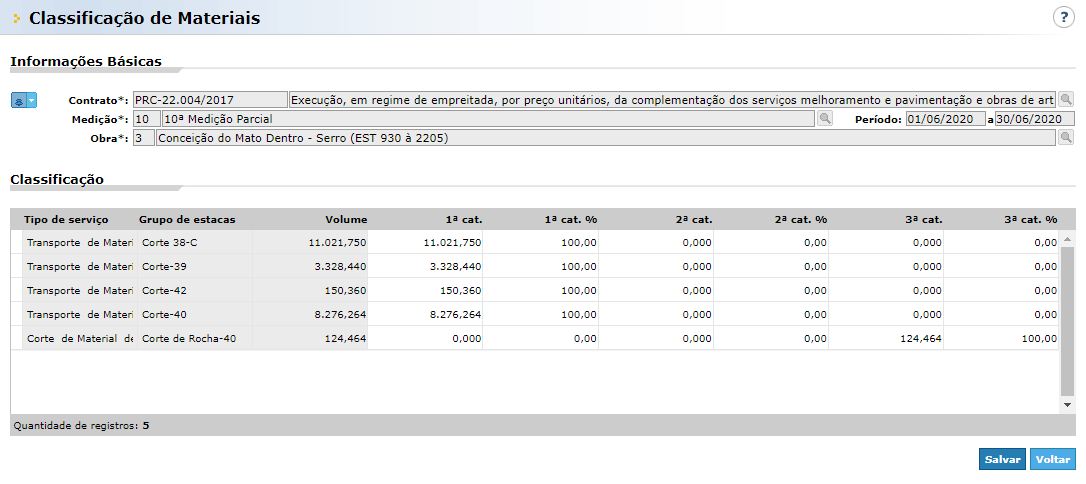Sort by 1ª cat. % column header
This screenshot has height=484, width=1086.
click(571, 219)
